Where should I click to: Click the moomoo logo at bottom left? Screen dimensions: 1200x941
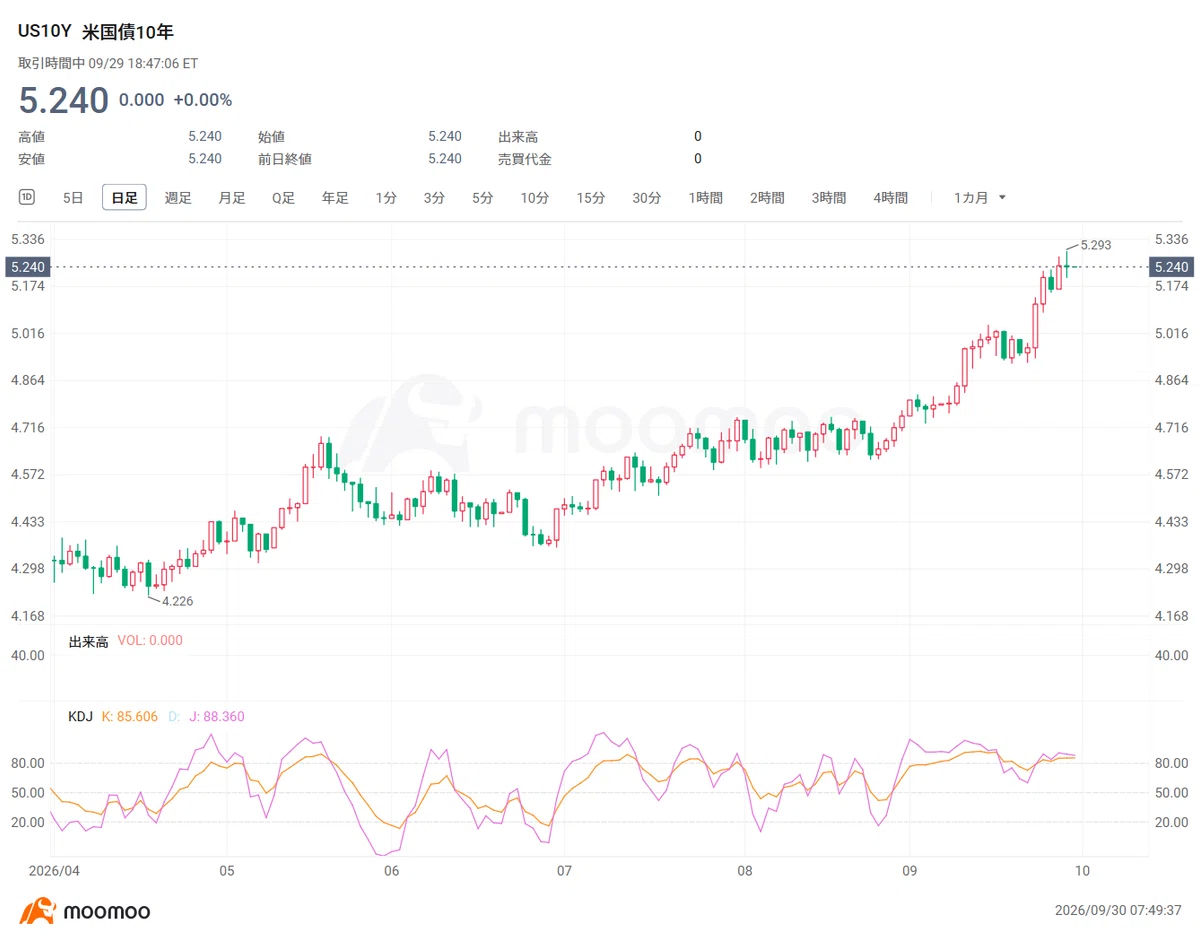coord(85,911)
